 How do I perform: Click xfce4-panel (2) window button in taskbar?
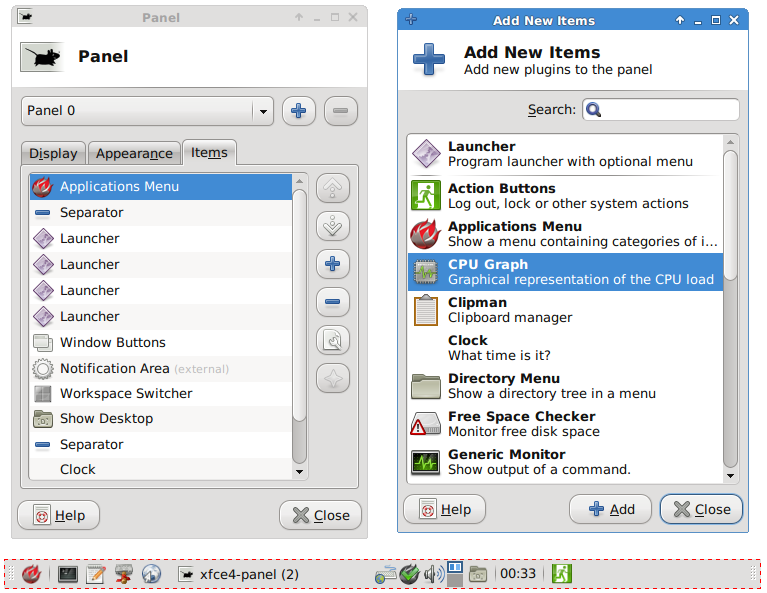[239, 574]
